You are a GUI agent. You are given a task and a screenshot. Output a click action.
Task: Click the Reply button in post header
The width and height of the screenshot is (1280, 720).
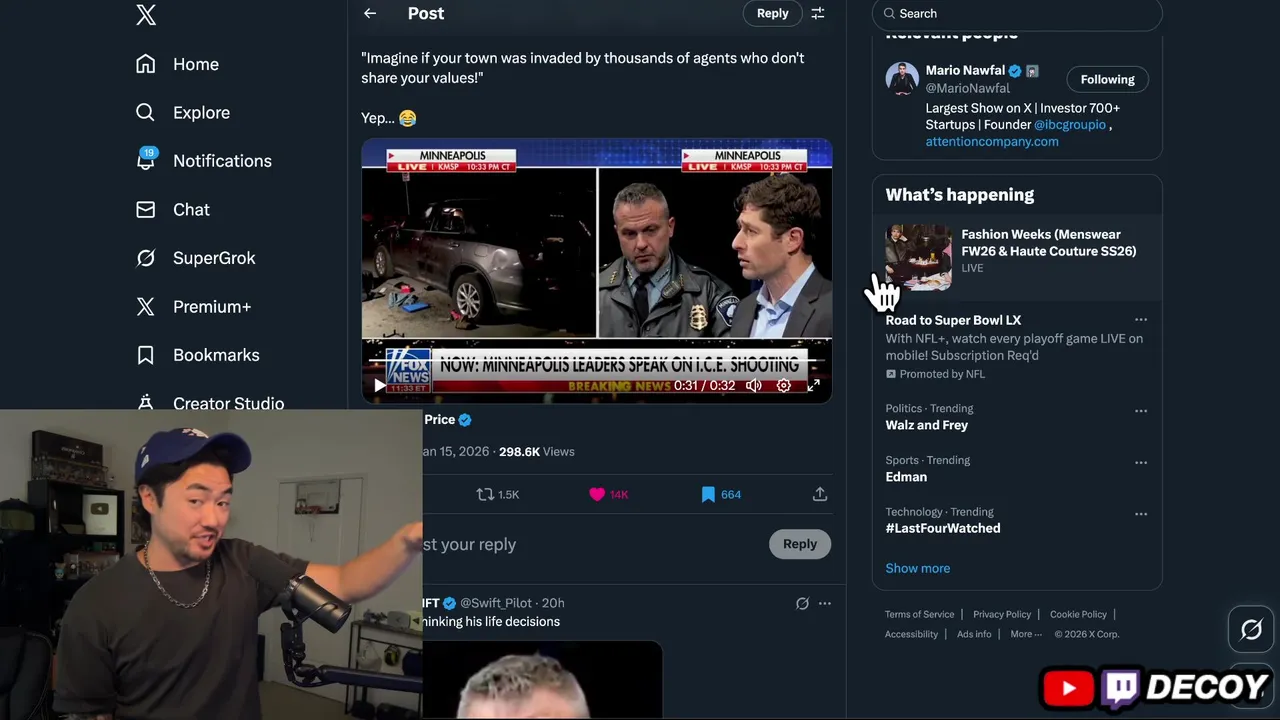point(772,13)
